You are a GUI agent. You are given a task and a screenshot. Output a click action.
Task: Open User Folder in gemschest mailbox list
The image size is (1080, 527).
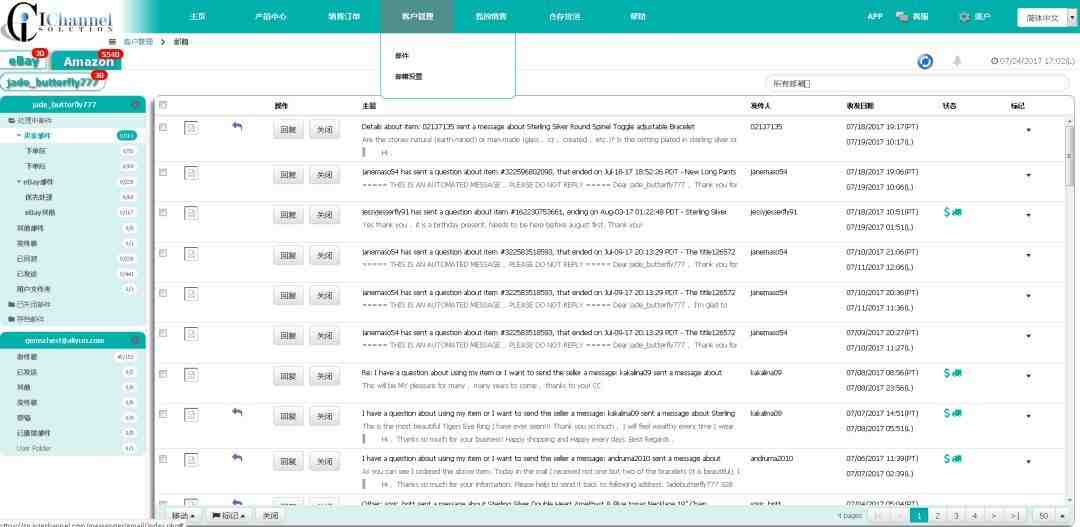(33, 448)
